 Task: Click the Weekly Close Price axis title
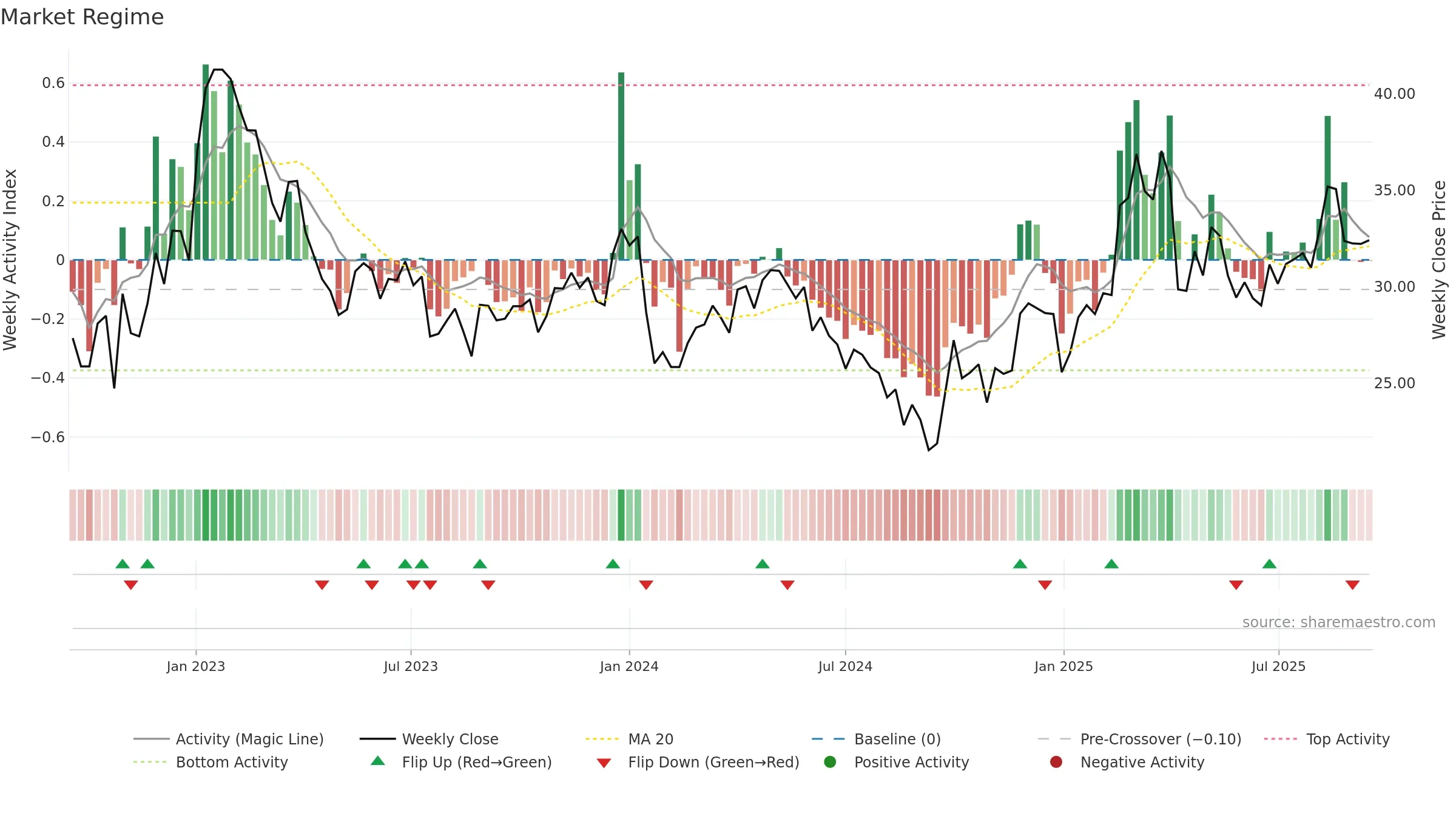[1439, 260]
